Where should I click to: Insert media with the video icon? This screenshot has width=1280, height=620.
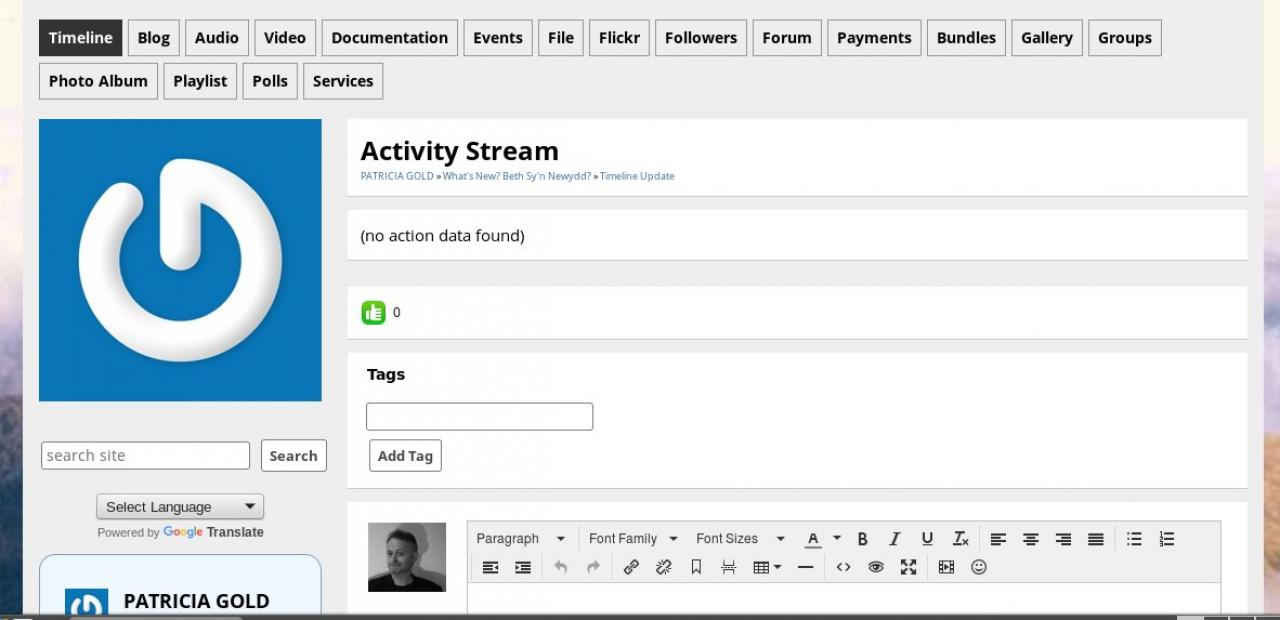946,567
